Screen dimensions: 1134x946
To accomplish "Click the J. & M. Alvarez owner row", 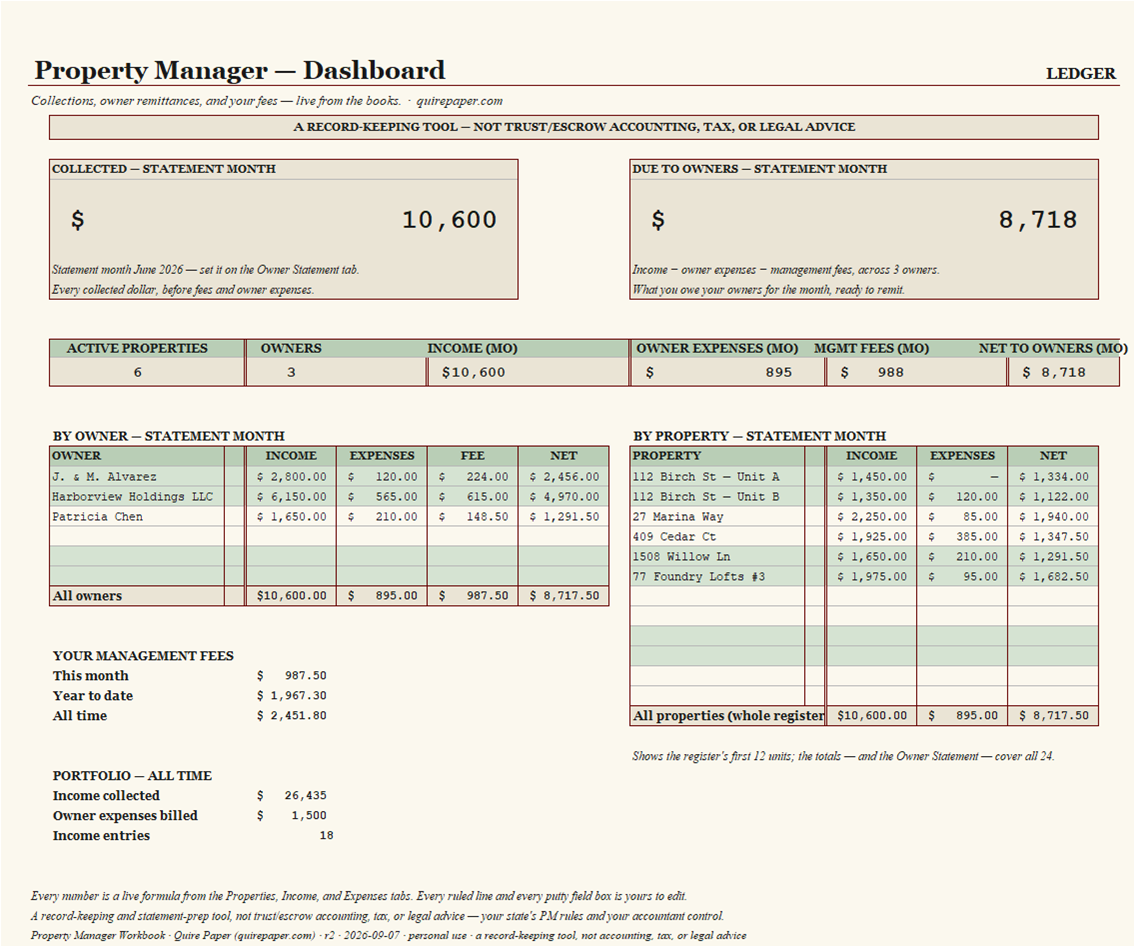I will pos(329,477).
